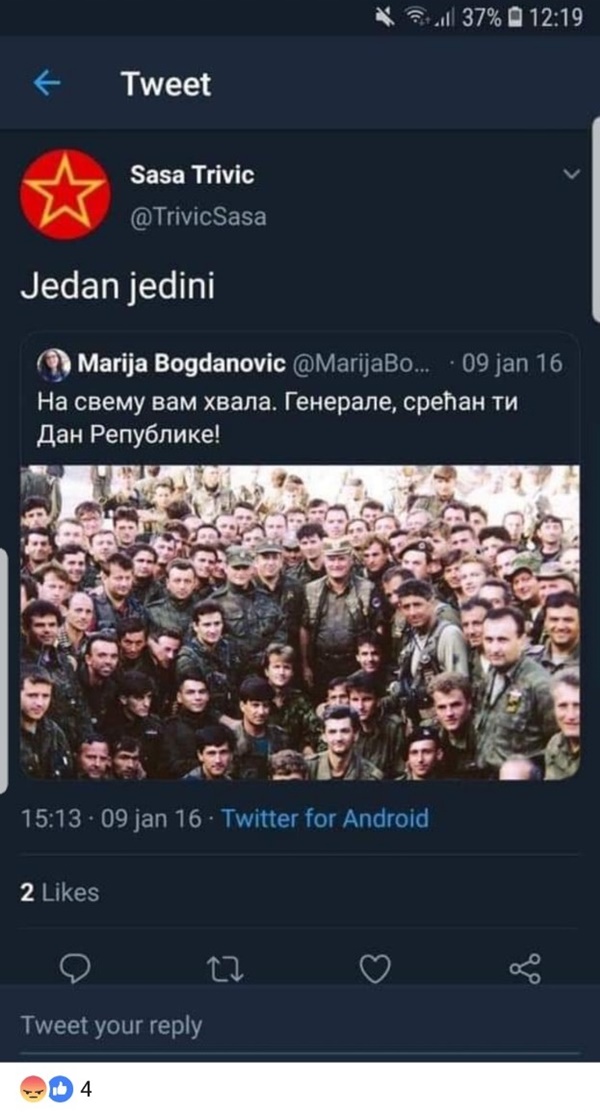Viewport: 600px width, 1112px height.
Task: View the quoted group photo of soldiers
Action: coord(299,623)
